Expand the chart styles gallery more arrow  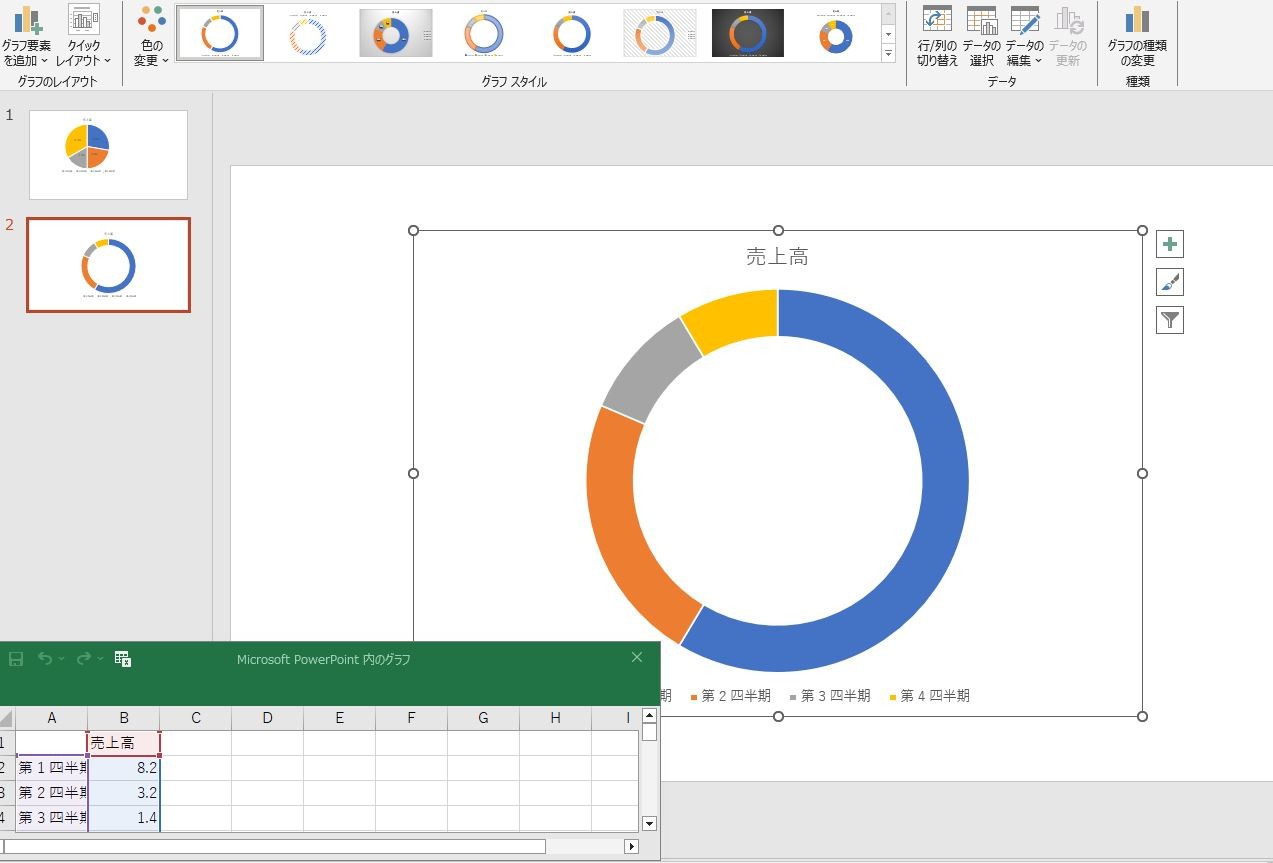pos(888,52)
